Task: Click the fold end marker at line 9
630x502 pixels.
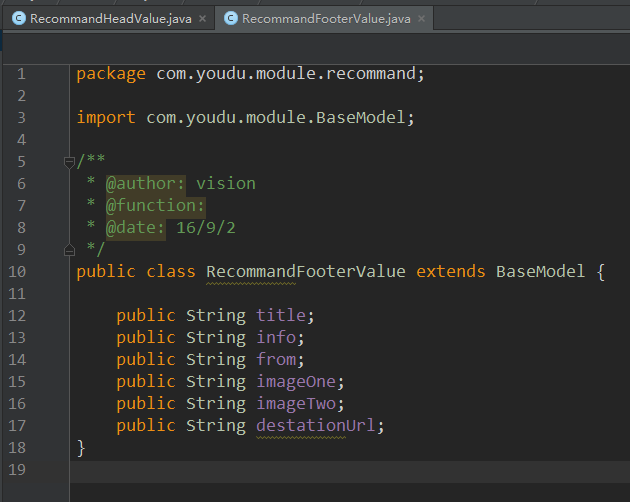Action: tap(69, 249)
